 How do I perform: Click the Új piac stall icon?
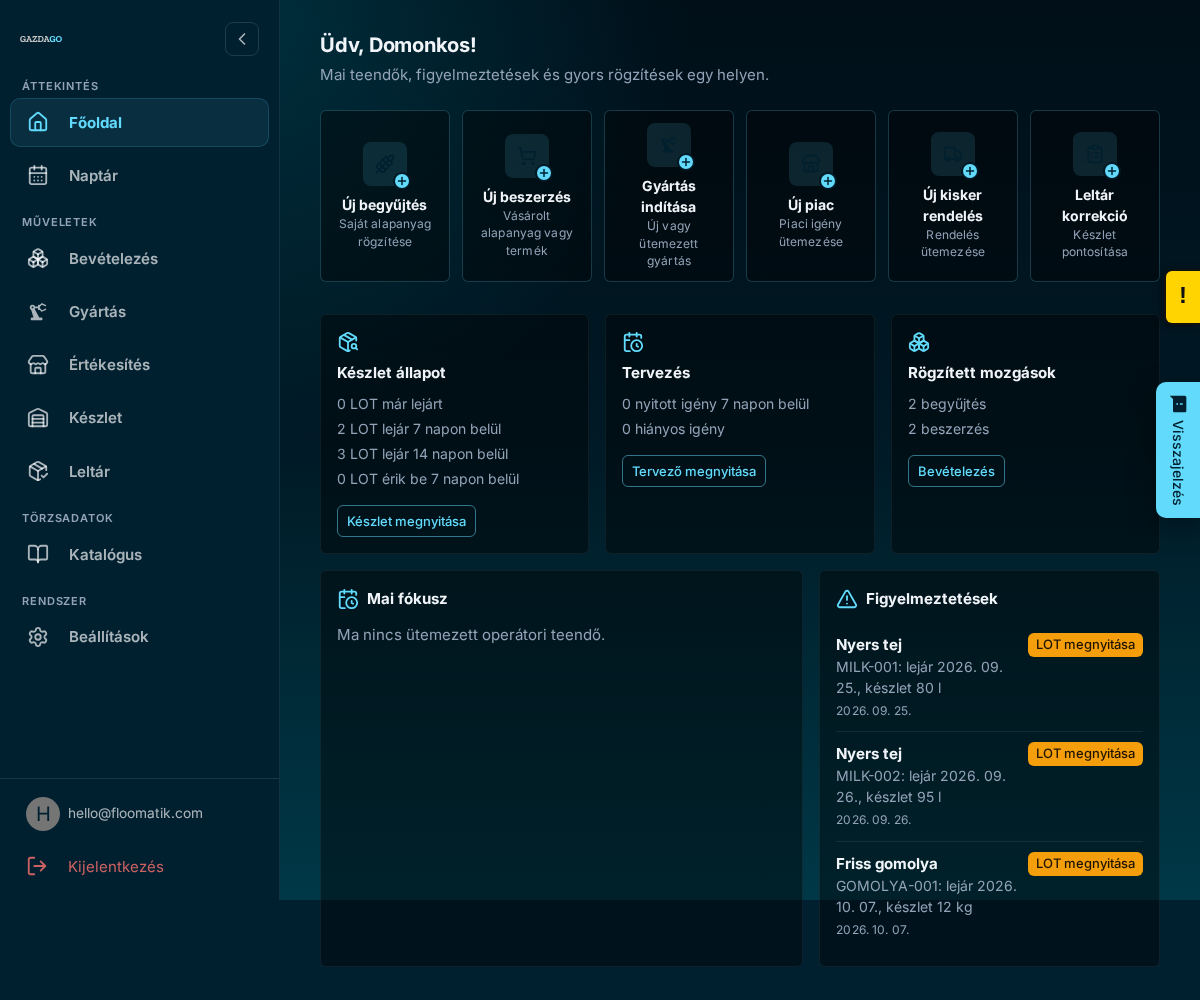tap(811, 164)
